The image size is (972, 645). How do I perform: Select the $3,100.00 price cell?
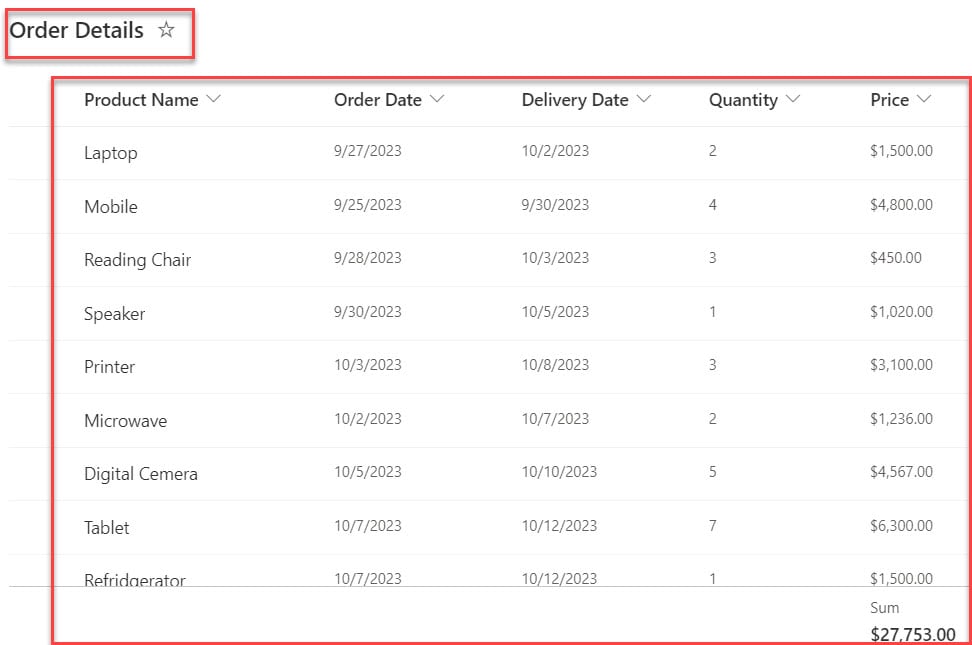tap(901, 365)
